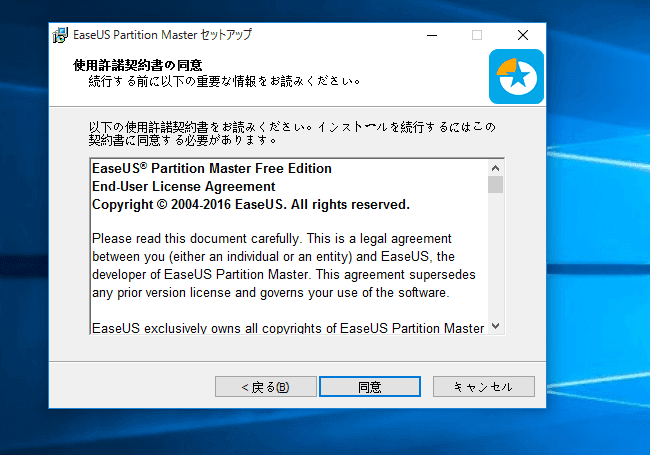Screen dimensions: 650x455
Task: Click the 'EaseUS Partition Master セットアップ' title text
Action: [x=162, y=35]
